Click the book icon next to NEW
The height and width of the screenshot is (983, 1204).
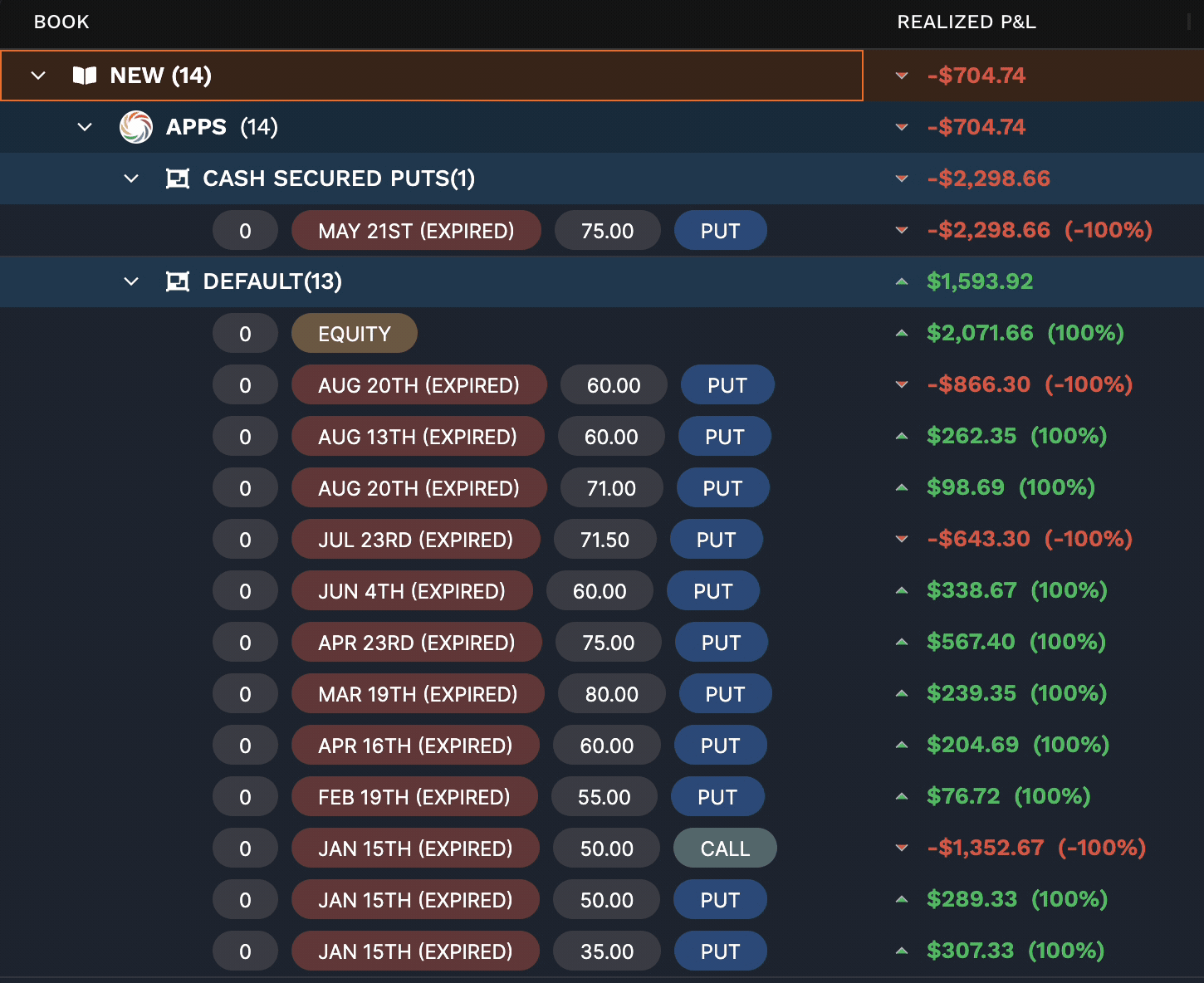click(x=85, y=76)
